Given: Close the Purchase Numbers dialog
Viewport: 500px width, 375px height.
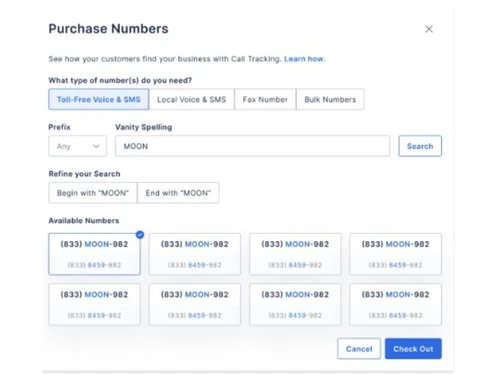Looking at the screenshot, I should click(x=429, y=29).
